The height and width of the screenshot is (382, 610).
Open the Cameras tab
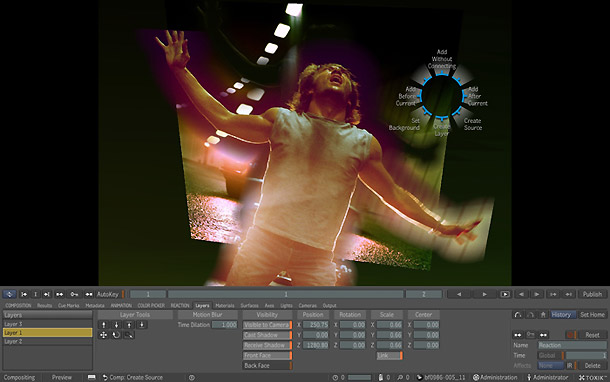coord(307,305)
